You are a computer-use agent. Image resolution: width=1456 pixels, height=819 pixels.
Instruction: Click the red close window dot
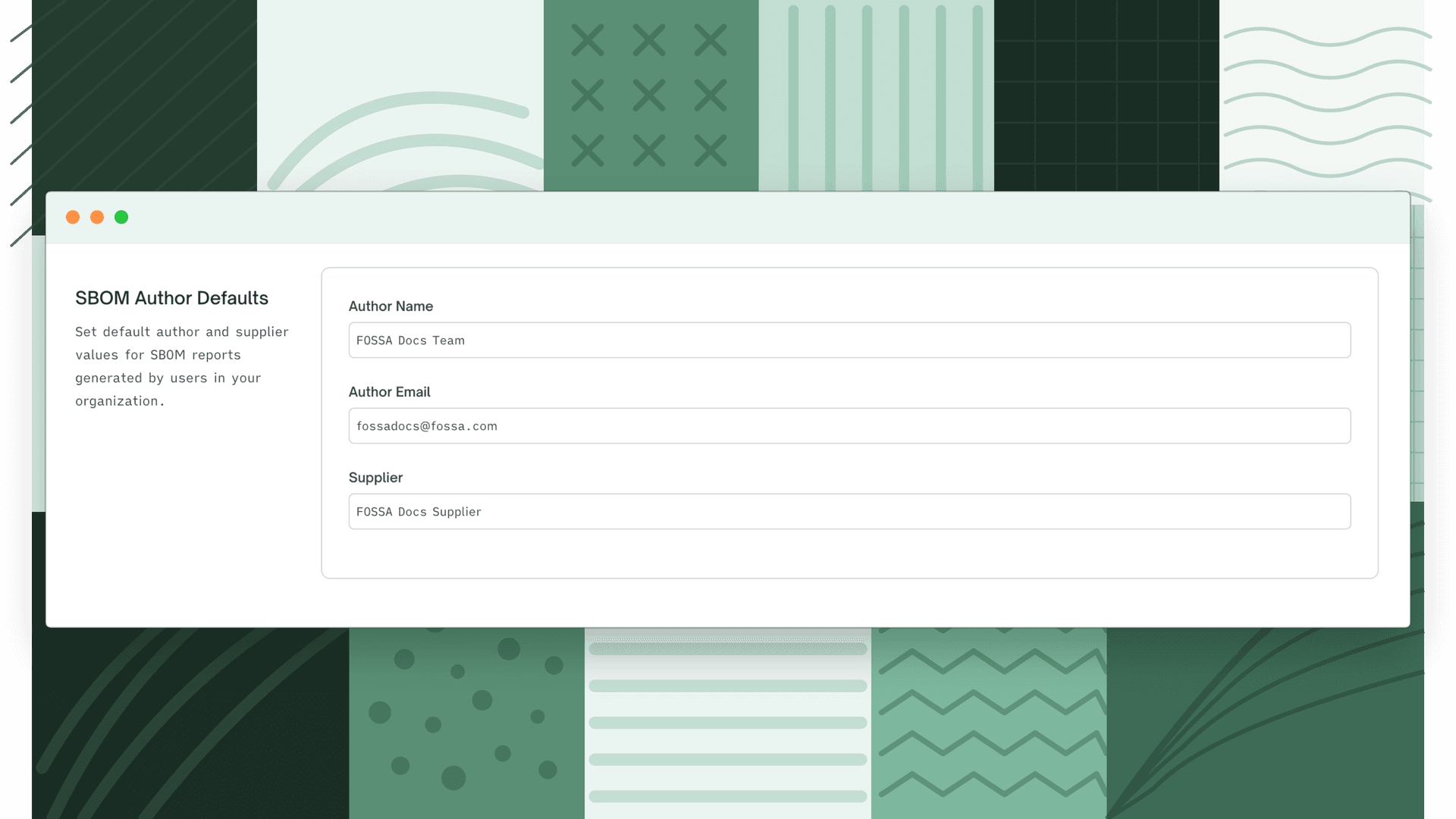click(x=73, y=217)
